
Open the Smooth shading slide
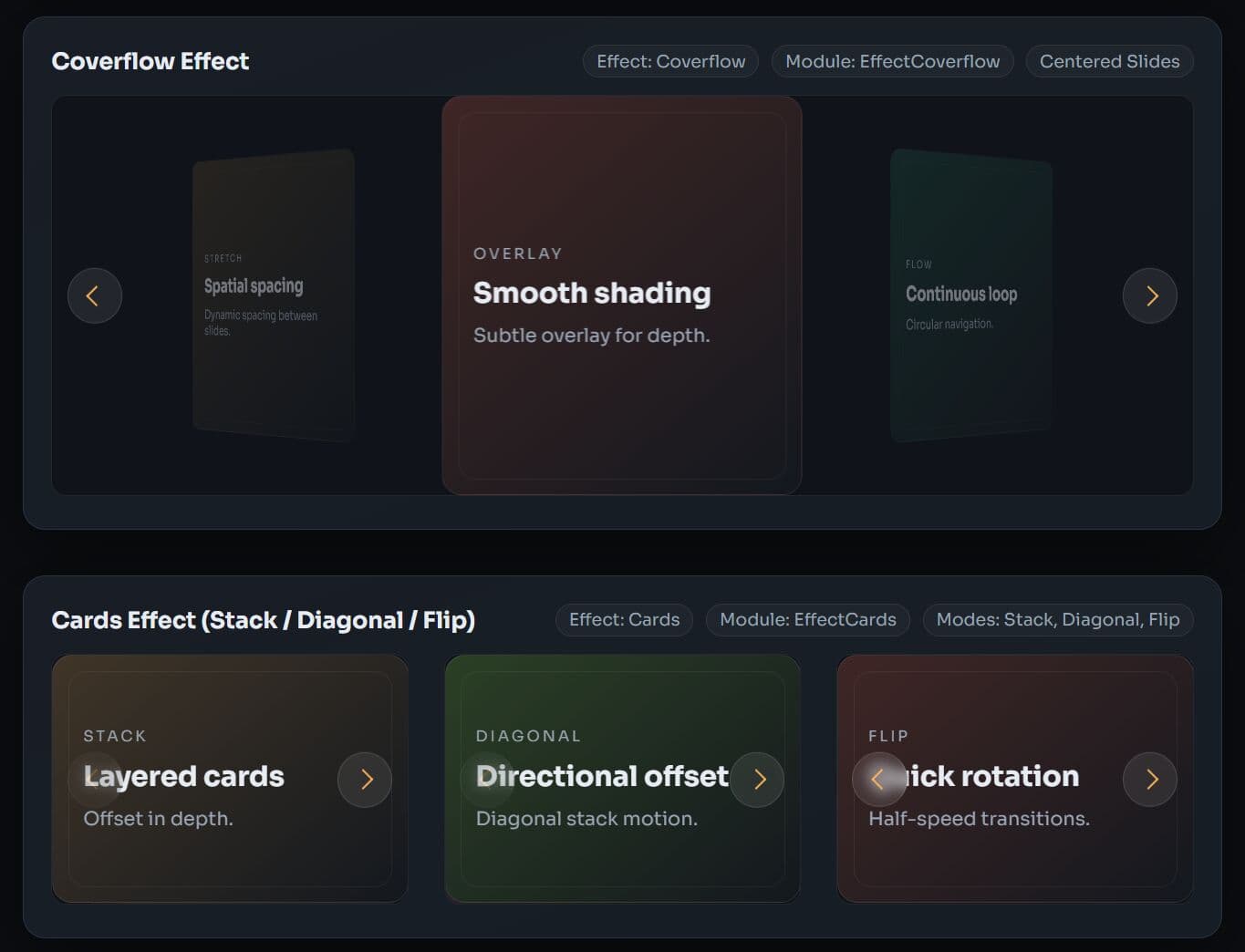click(621, 295)
